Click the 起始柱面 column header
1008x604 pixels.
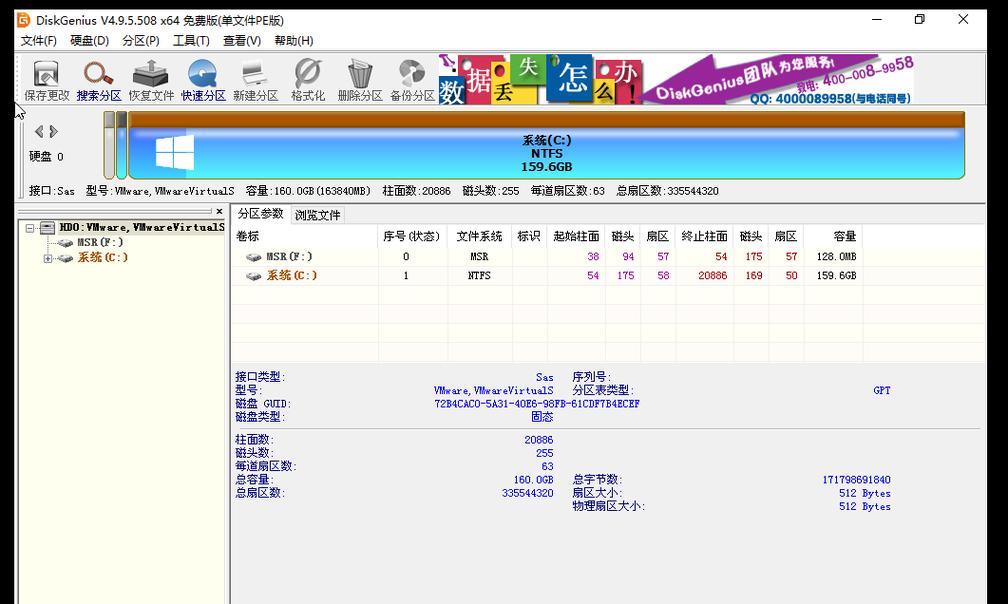(576, 236)
